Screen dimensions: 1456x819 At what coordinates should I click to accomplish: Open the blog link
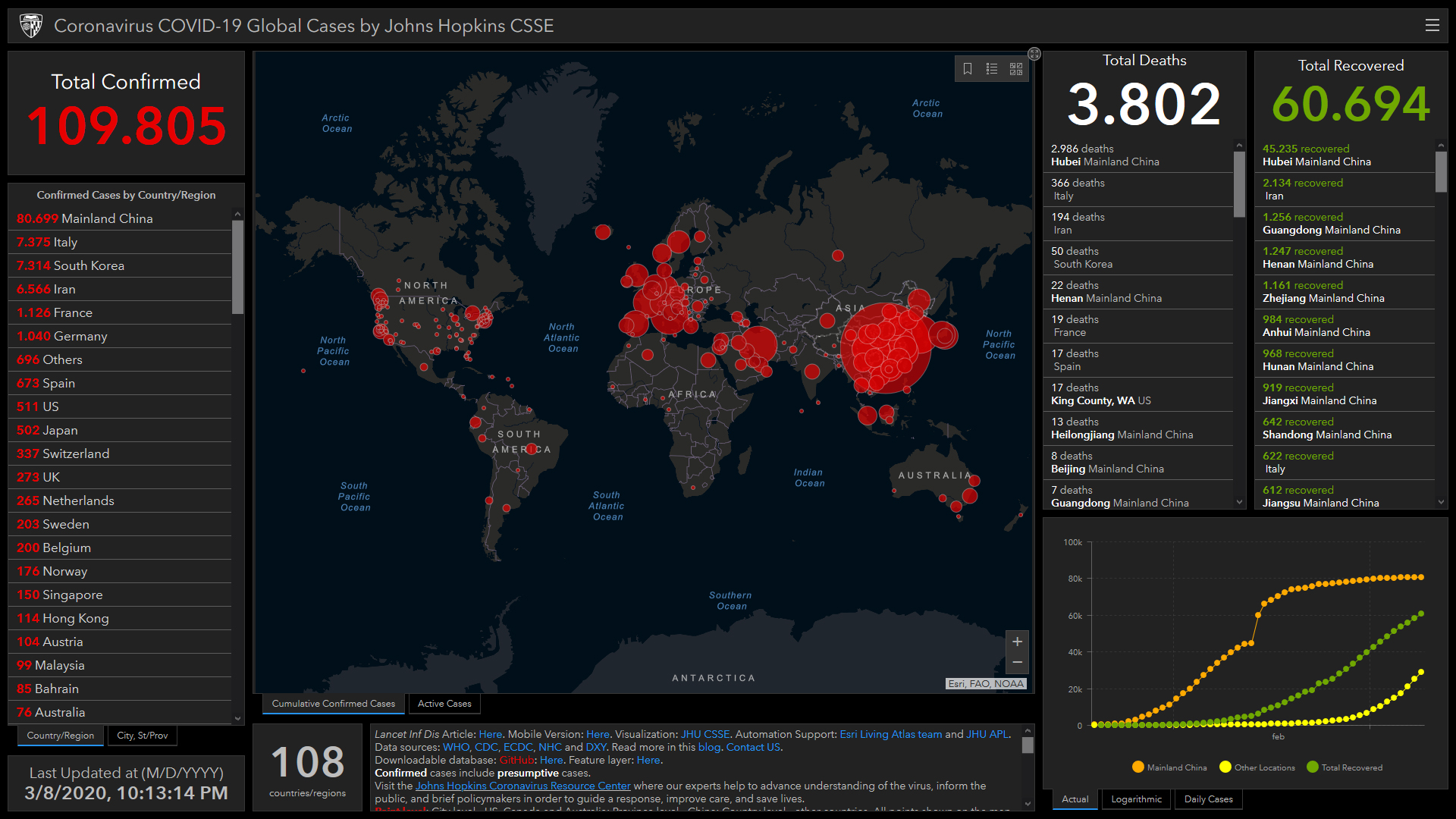709,747
